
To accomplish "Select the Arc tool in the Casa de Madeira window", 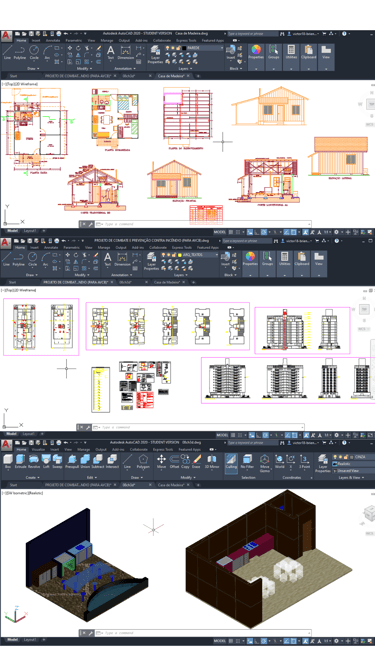I will [47, 52].
